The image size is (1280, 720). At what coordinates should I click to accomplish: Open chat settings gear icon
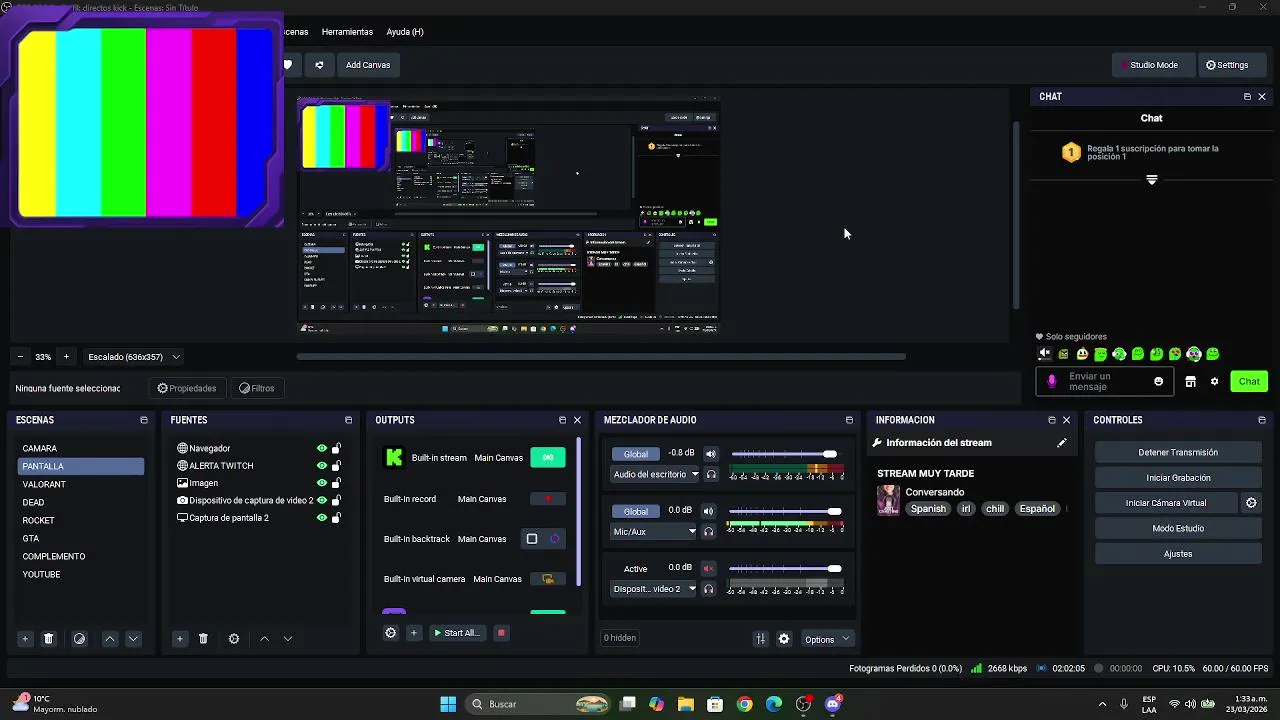click(1215, 382)
